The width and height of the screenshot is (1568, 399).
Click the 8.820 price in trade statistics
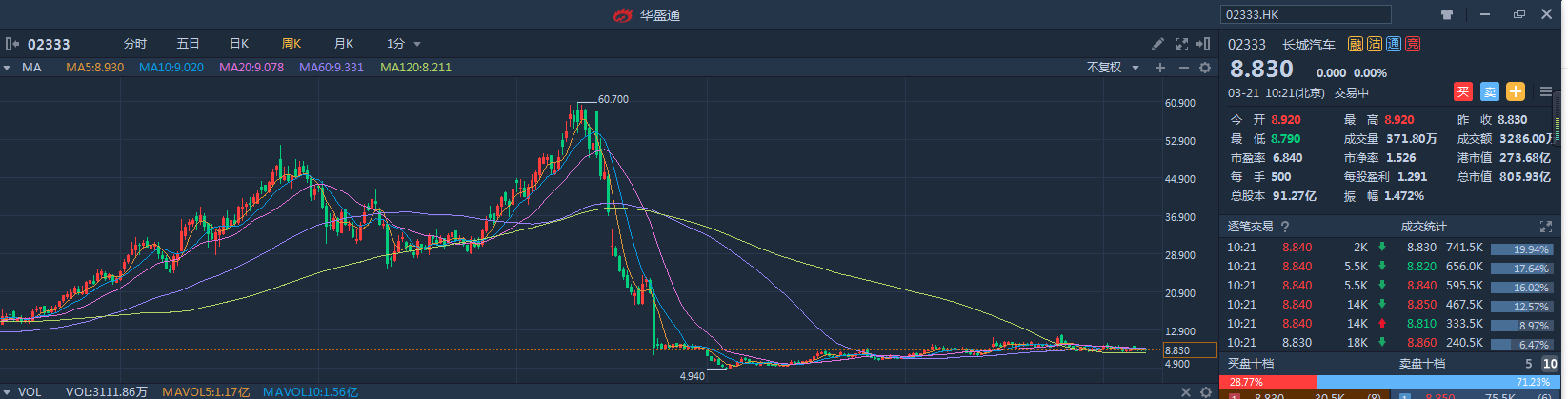click(x=1421, y=267)
